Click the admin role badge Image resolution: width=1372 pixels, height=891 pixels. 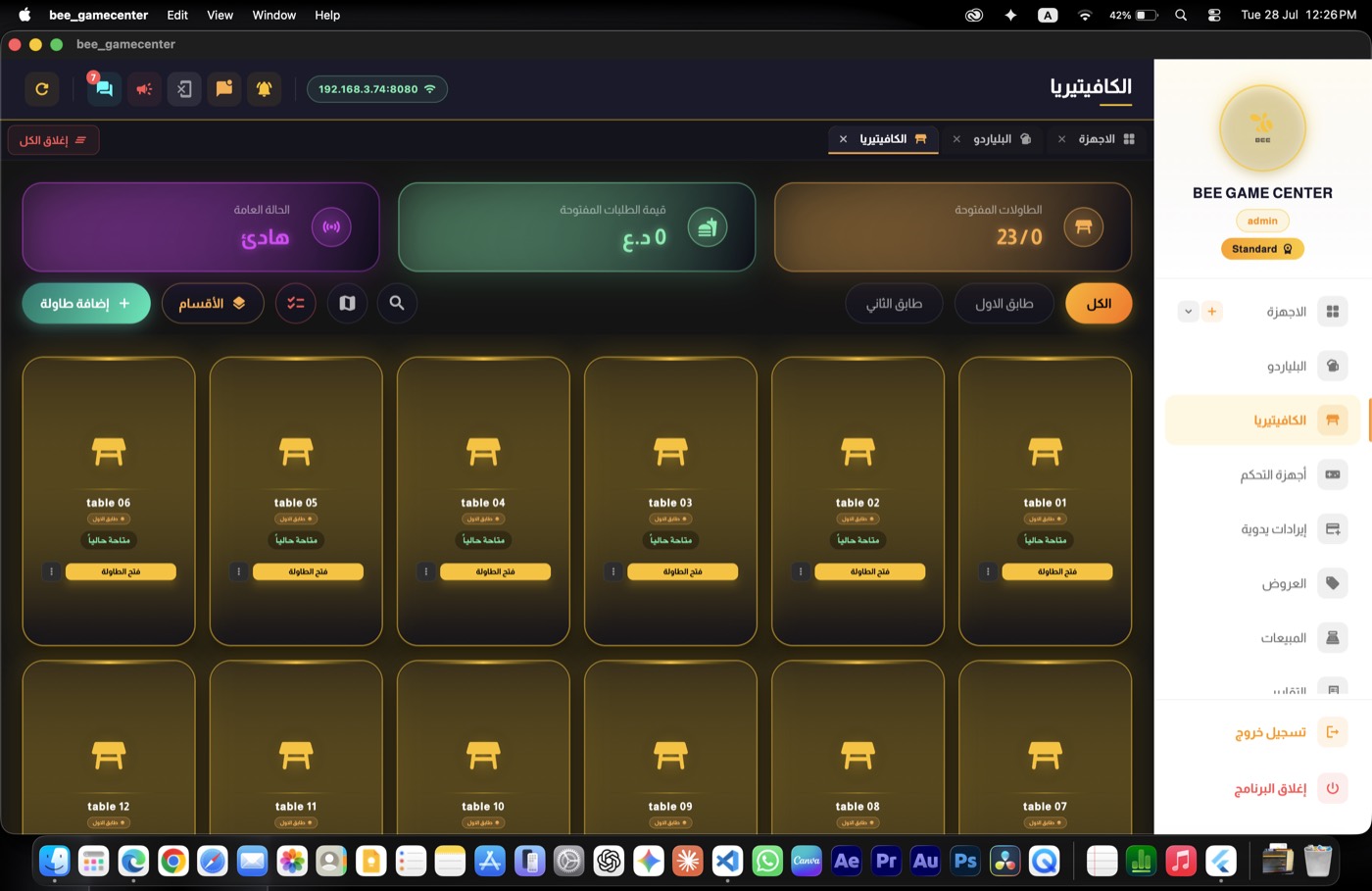click(1262, 222)
